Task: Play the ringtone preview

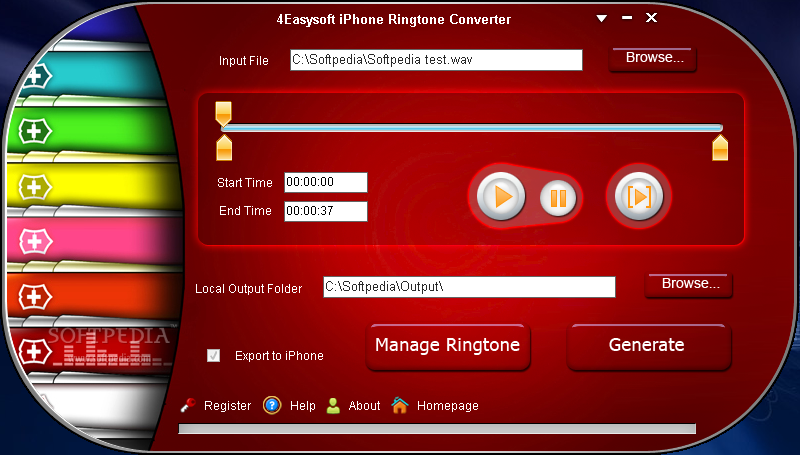Action: 501,196
